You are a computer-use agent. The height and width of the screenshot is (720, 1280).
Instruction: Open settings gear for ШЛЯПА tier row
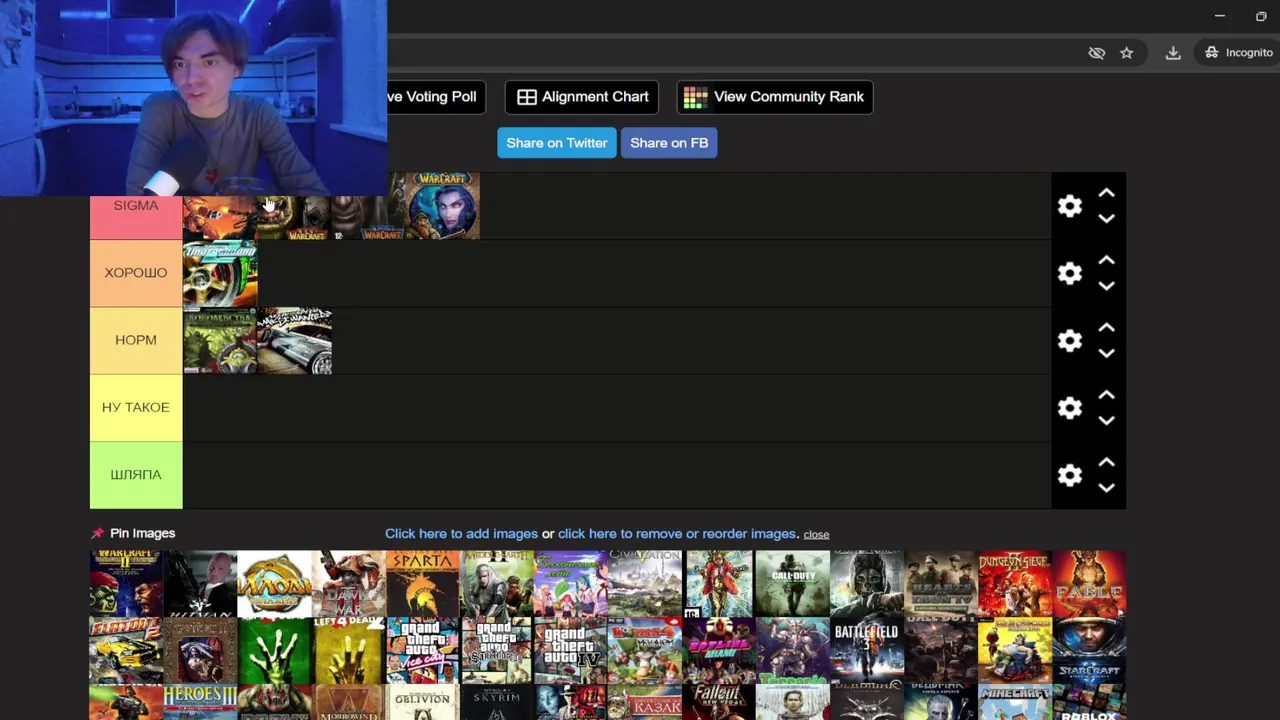pyautogui.click(x=1070, y=475)
